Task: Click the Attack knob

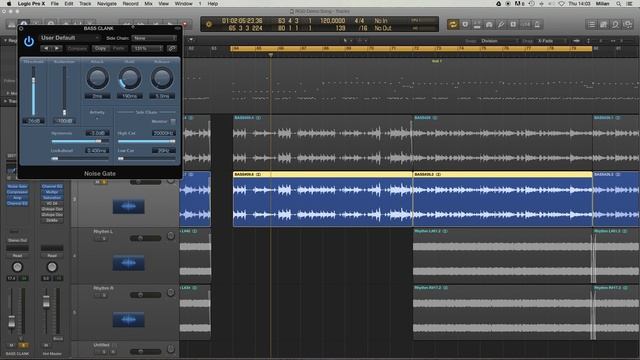Action: [98, 78]
